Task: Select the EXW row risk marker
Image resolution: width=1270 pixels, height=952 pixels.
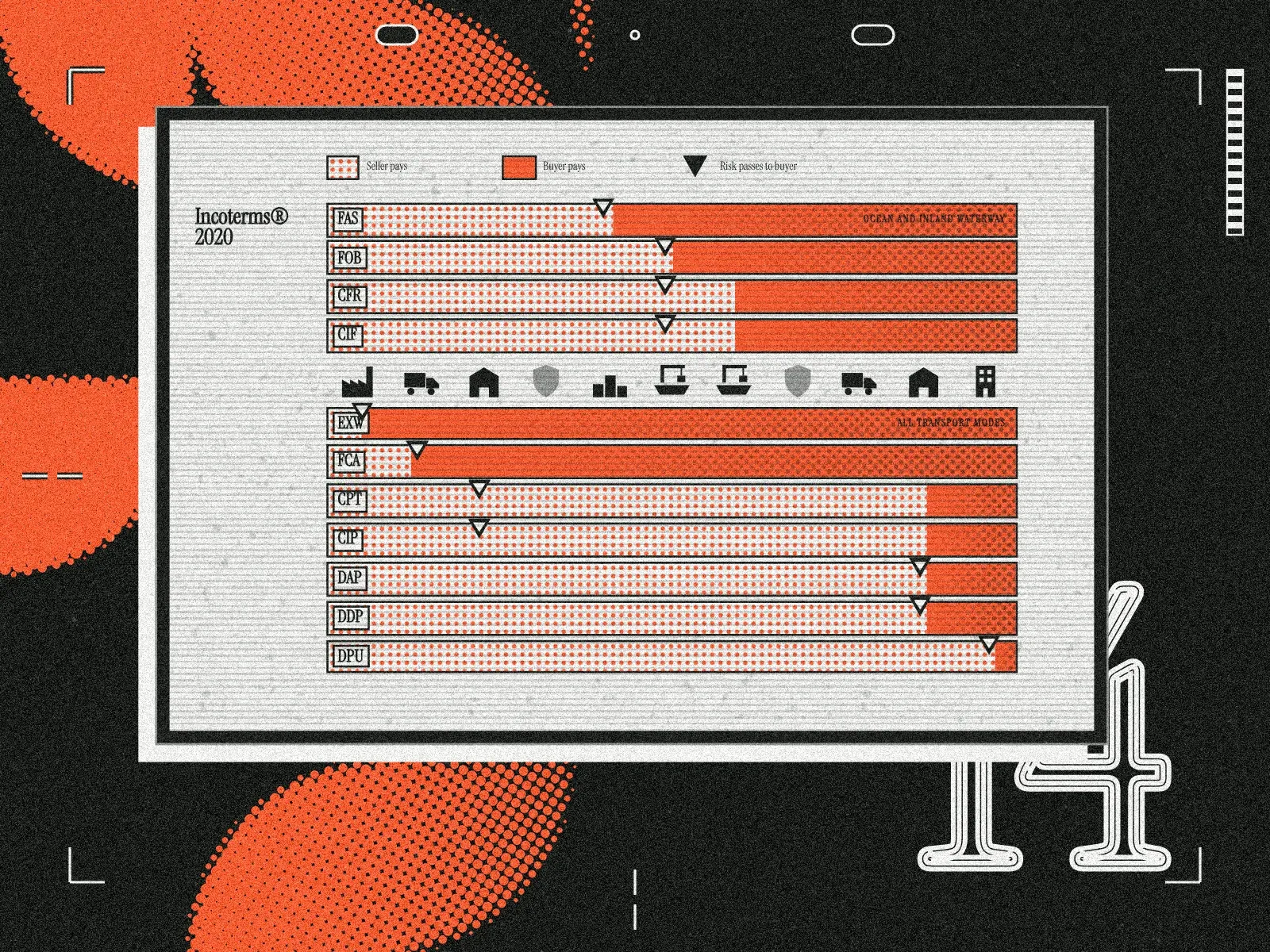Action: click(x=362, y=412)
